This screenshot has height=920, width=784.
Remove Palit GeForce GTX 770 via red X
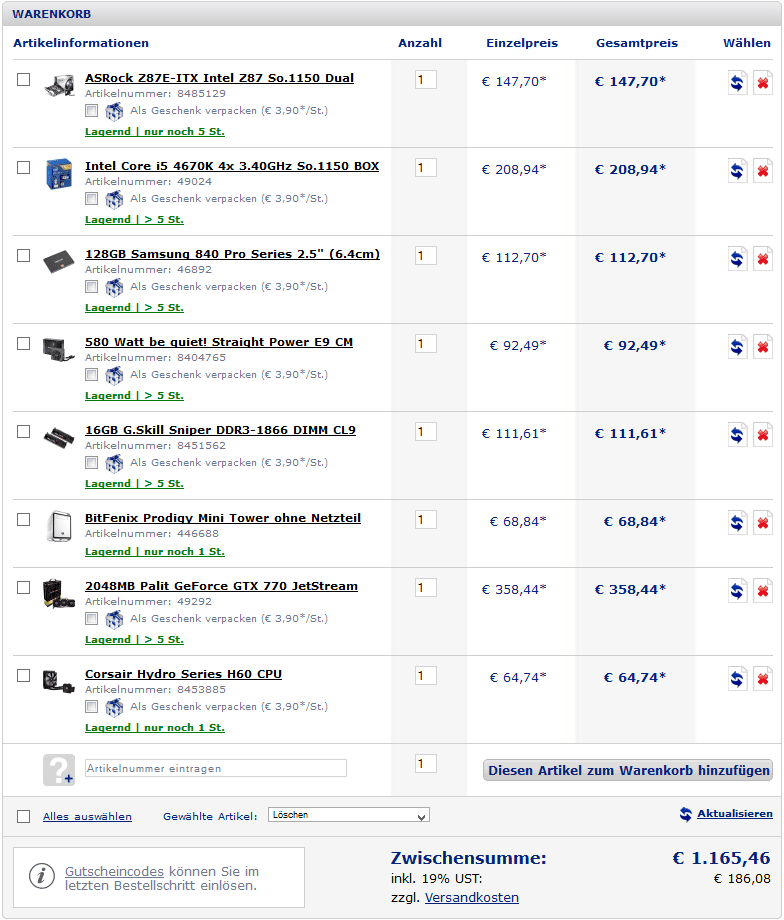(x=763, y=591)
